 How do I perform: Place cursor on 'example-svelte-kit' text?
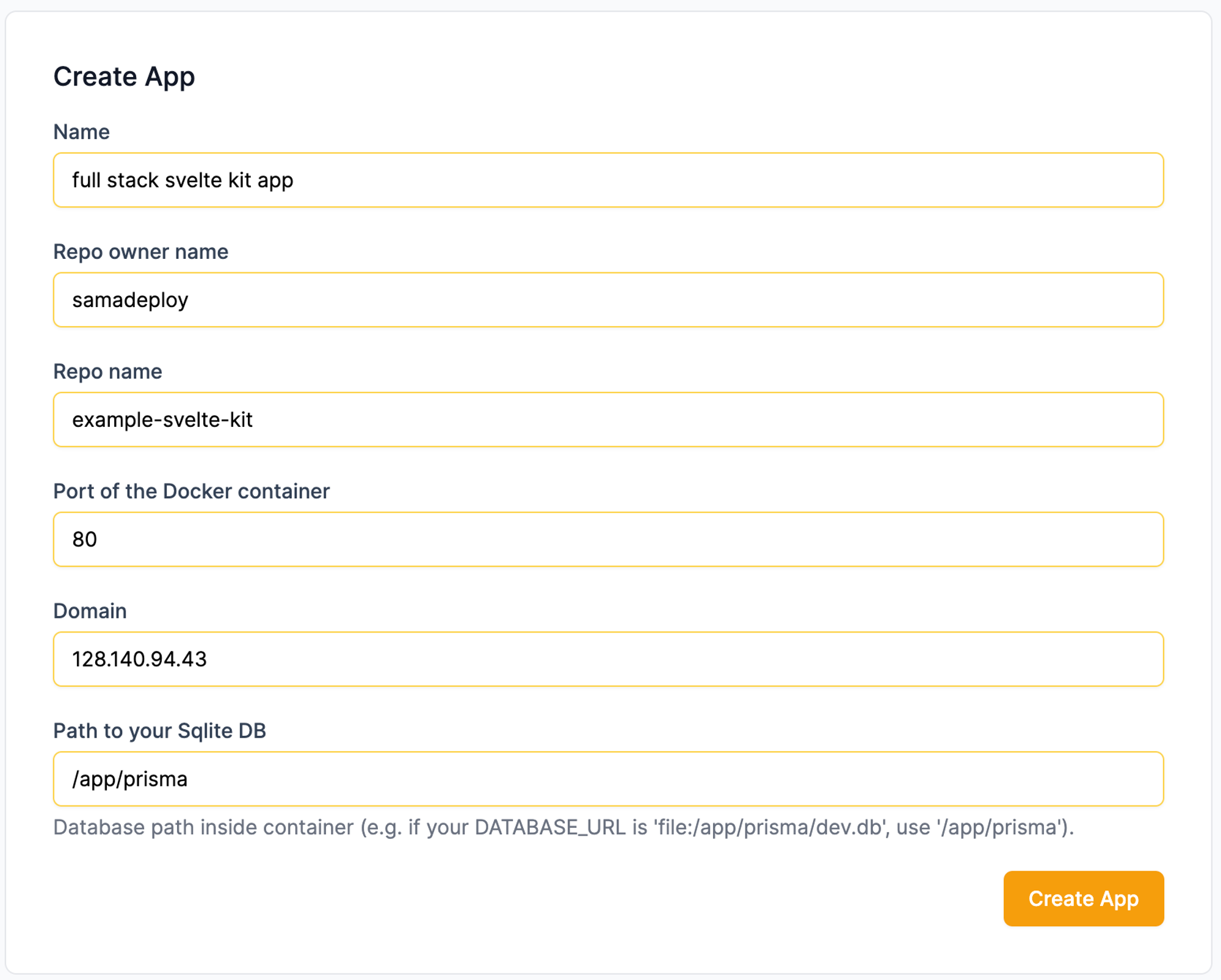coord(162,419)
